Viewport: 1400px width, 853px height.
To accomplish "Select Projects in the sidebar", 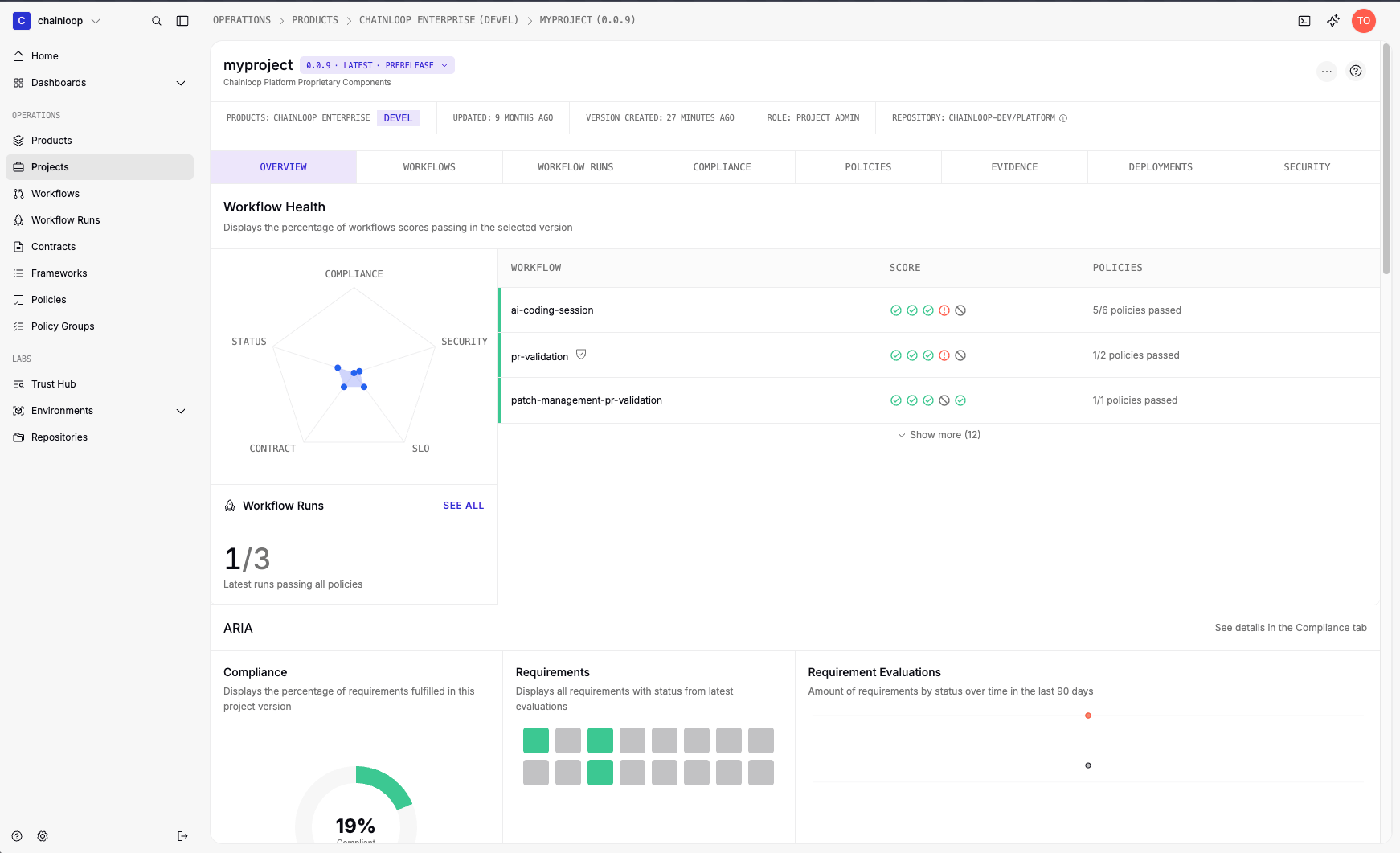I will pos(100,167).
